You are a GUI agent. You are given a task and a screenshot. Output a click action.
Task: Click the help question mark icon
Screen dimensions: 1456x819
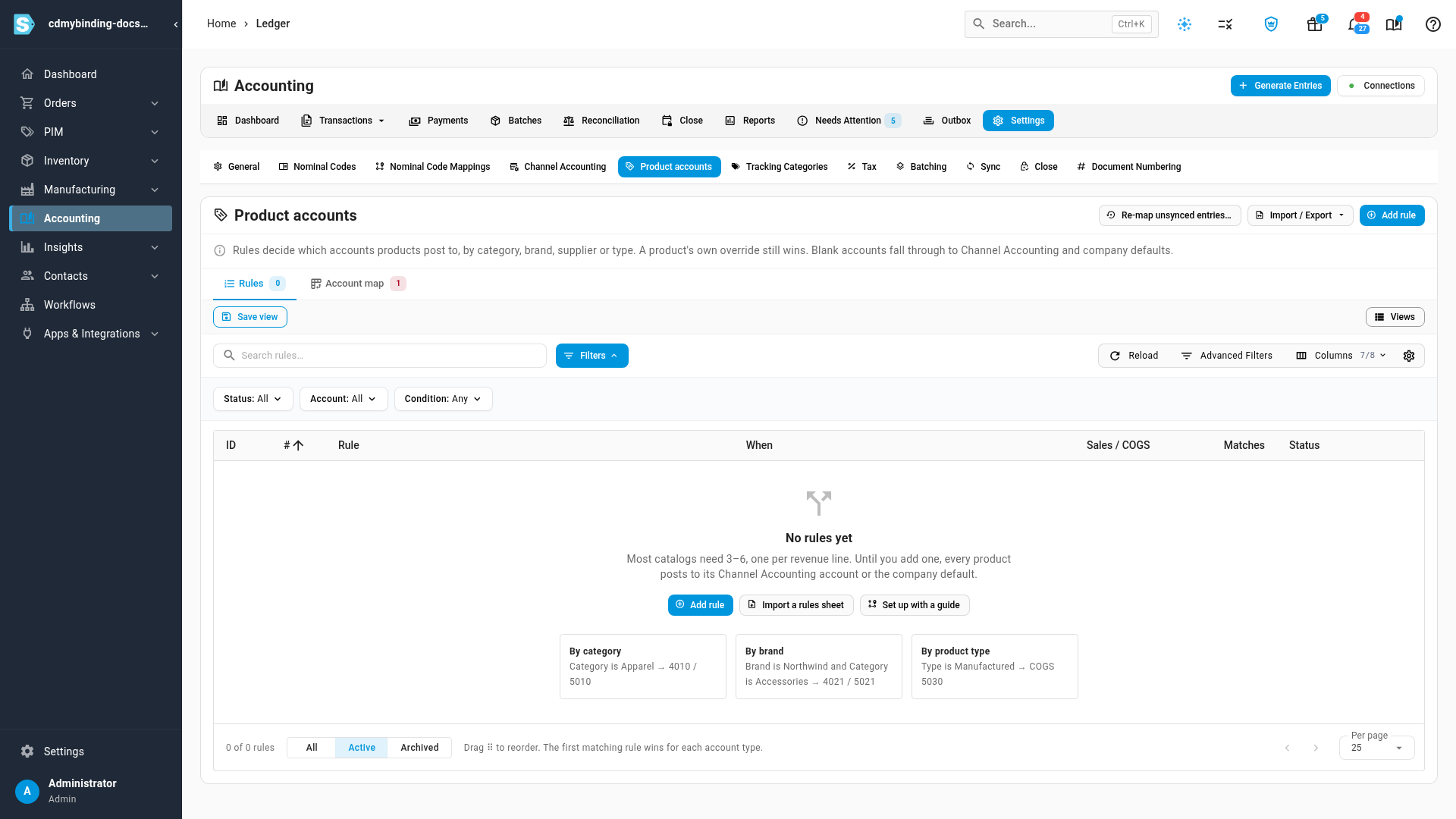click(1433, 24)
